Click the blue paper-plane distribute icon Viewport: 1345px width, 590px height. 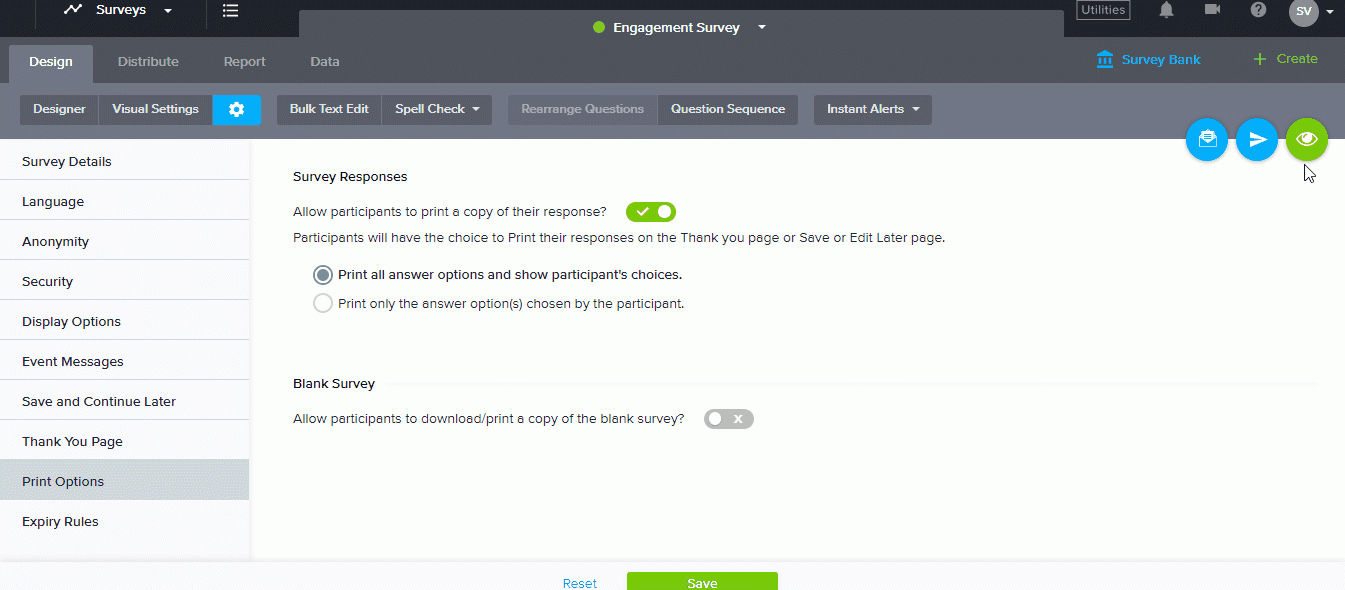1257,140
